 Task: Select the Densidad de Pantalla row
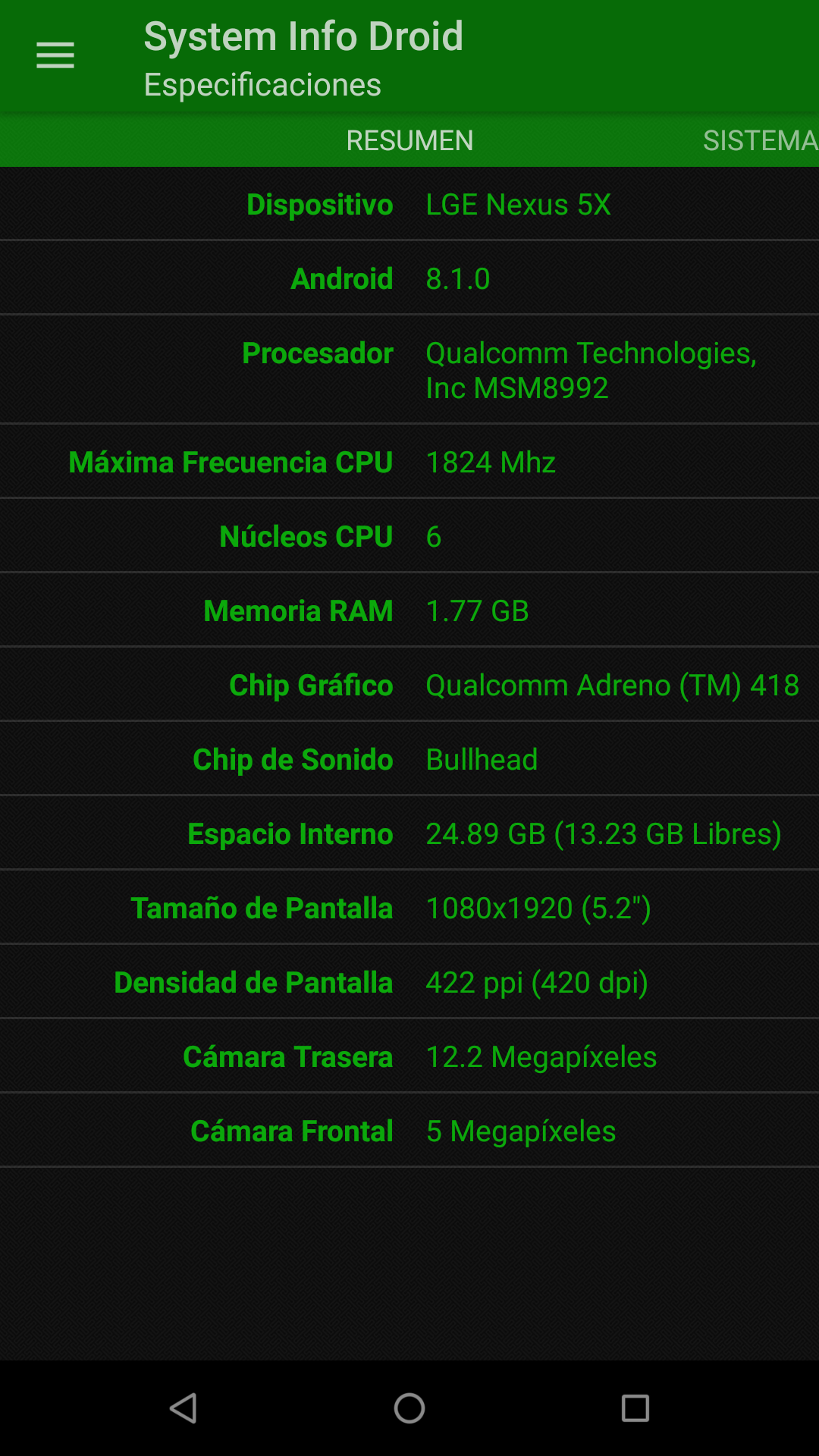coord(409,982)
